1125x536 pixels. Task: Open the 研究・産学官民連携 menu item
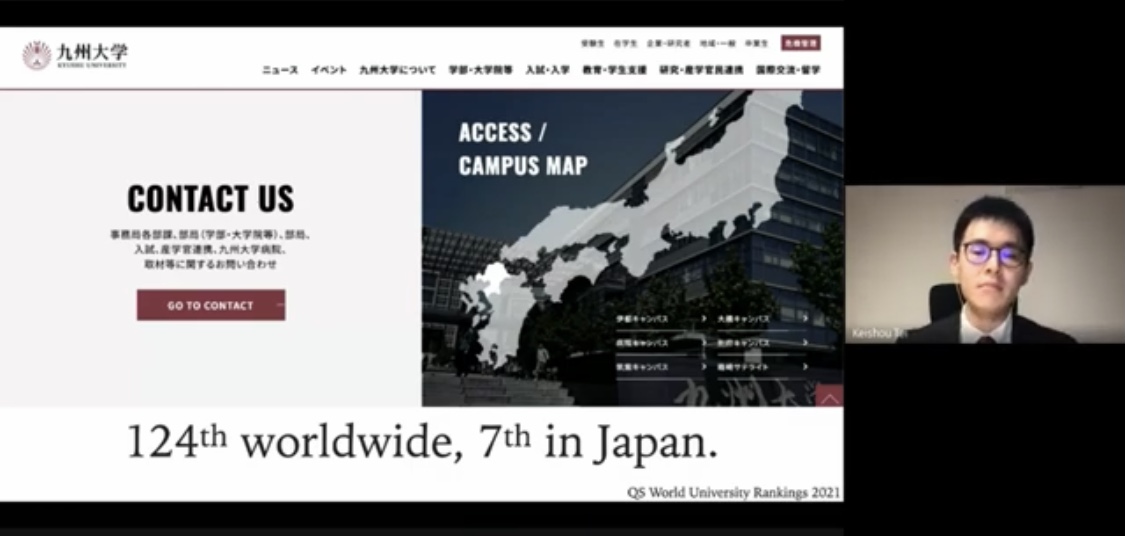[x=701, y=70]
